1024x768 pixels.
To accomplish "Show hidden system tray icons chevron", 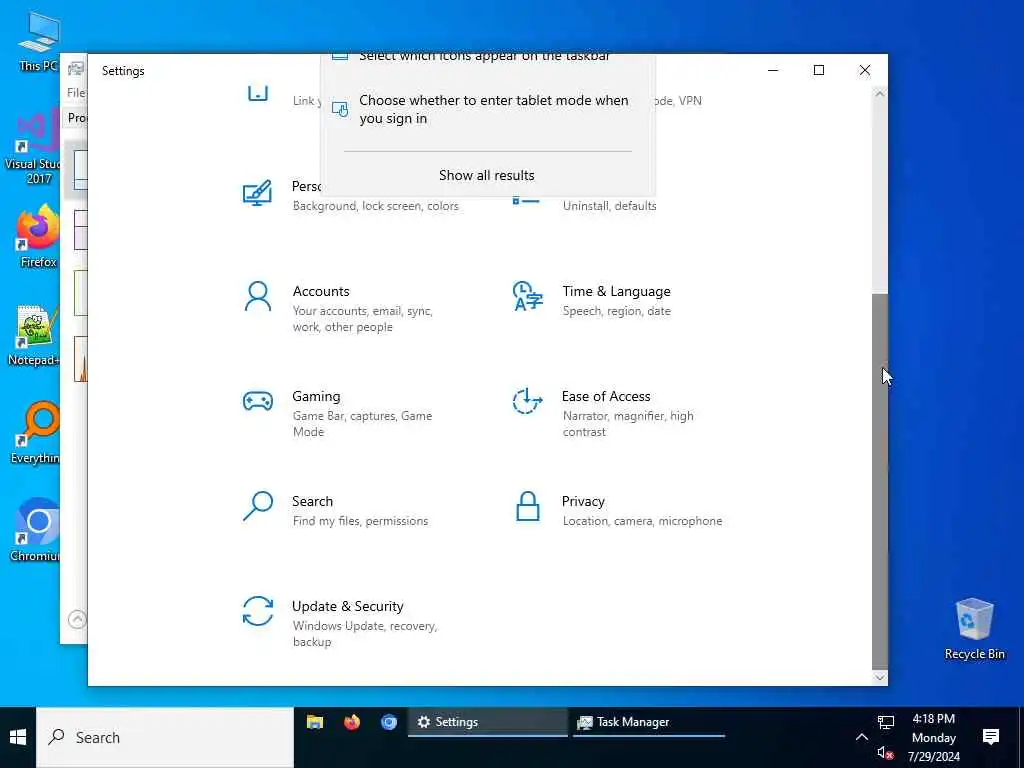I will (x=861, y=737).
